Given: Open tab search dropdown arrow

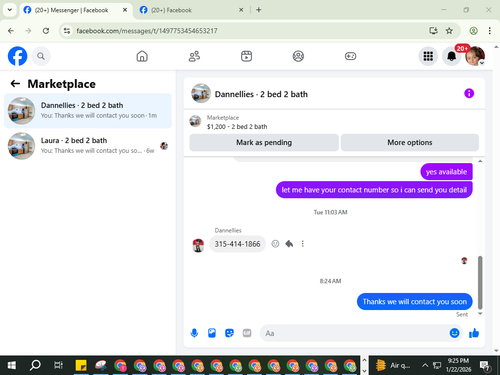Looking at the screenshot, I should (10, 10).
